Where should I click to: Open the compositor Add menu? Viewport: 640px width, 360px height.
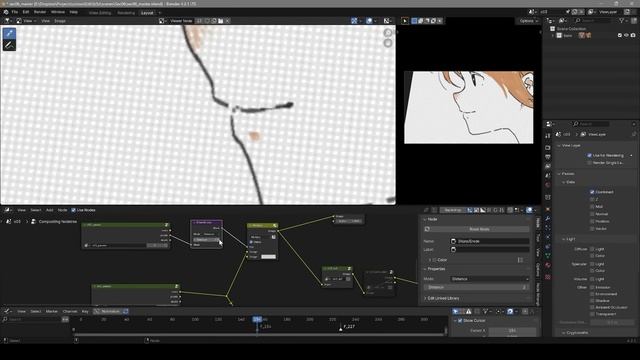[x=49, y=210]
